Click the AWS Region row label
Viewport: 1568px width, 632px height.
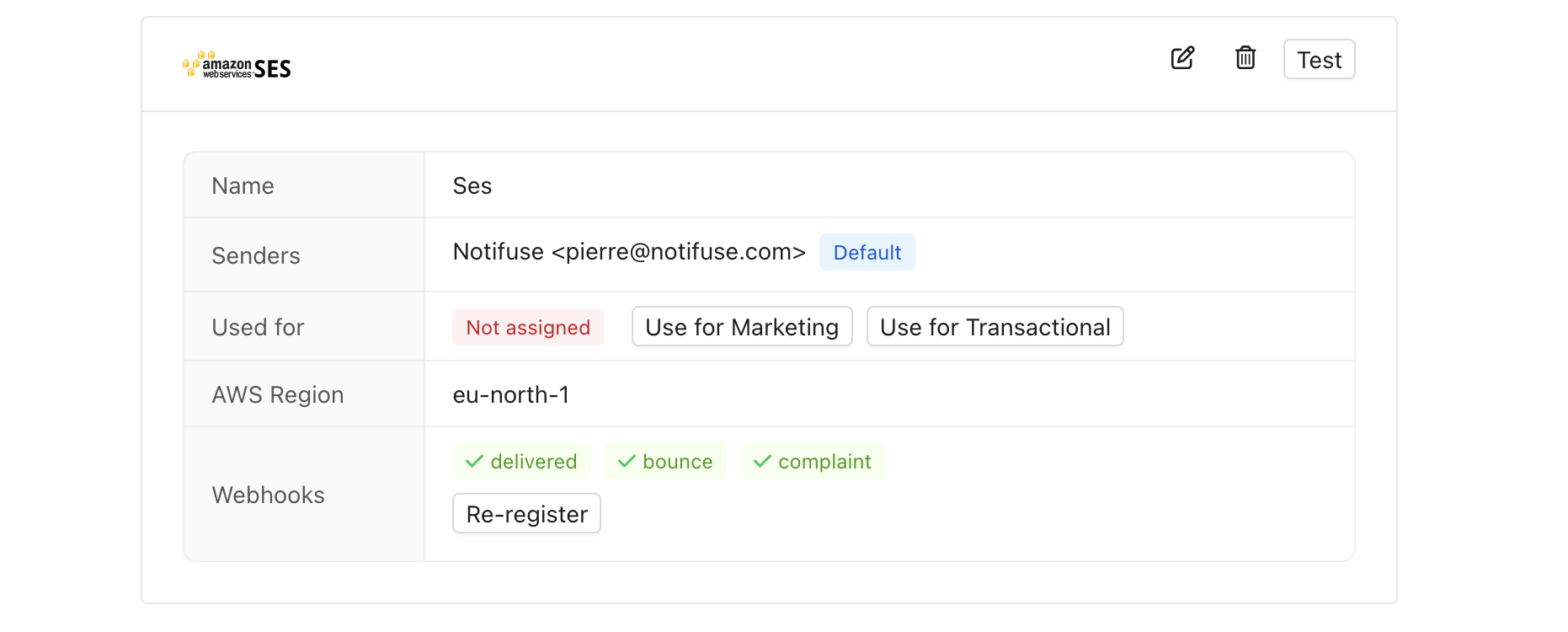click(278, 394)
